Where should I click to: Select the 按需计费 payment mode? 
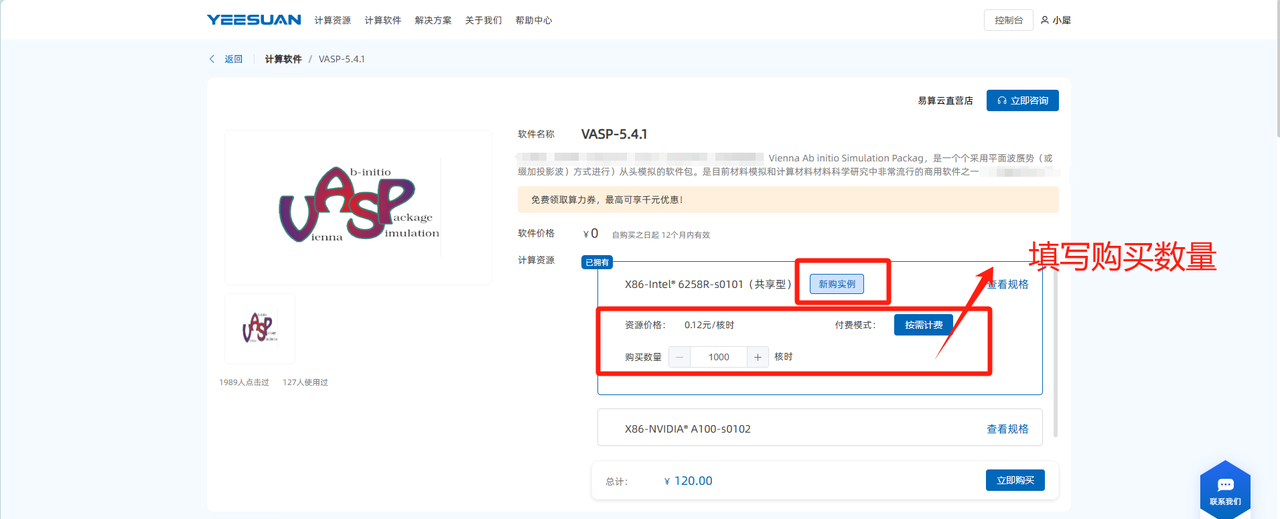click(922, 325)
